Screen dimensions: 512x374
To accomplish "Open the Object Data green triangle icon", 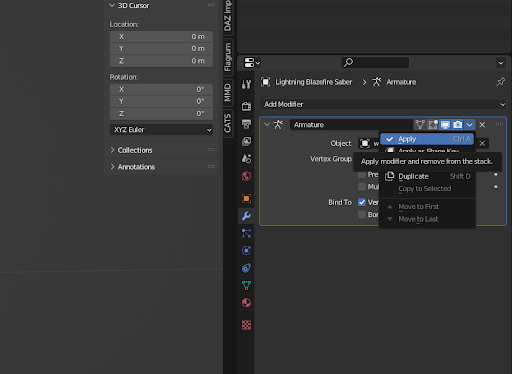I will [246, 285].
